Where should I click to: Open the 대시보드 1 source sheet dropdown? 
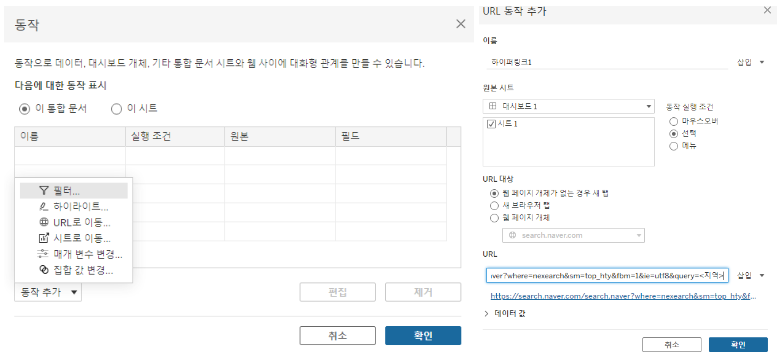[x=568, y=106]
